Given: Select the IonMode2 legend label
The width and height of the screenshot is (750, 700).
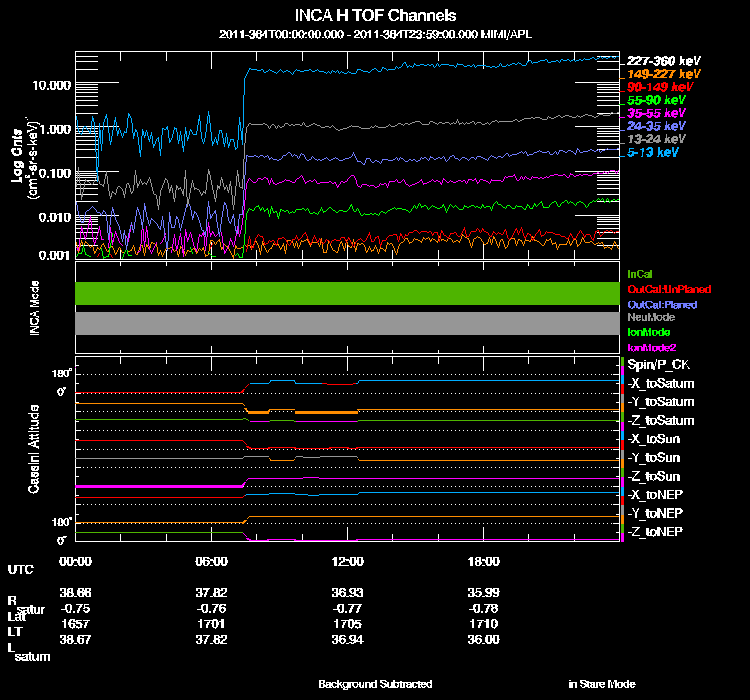Looking at the screenshot, I should click(x=650, y=346).
